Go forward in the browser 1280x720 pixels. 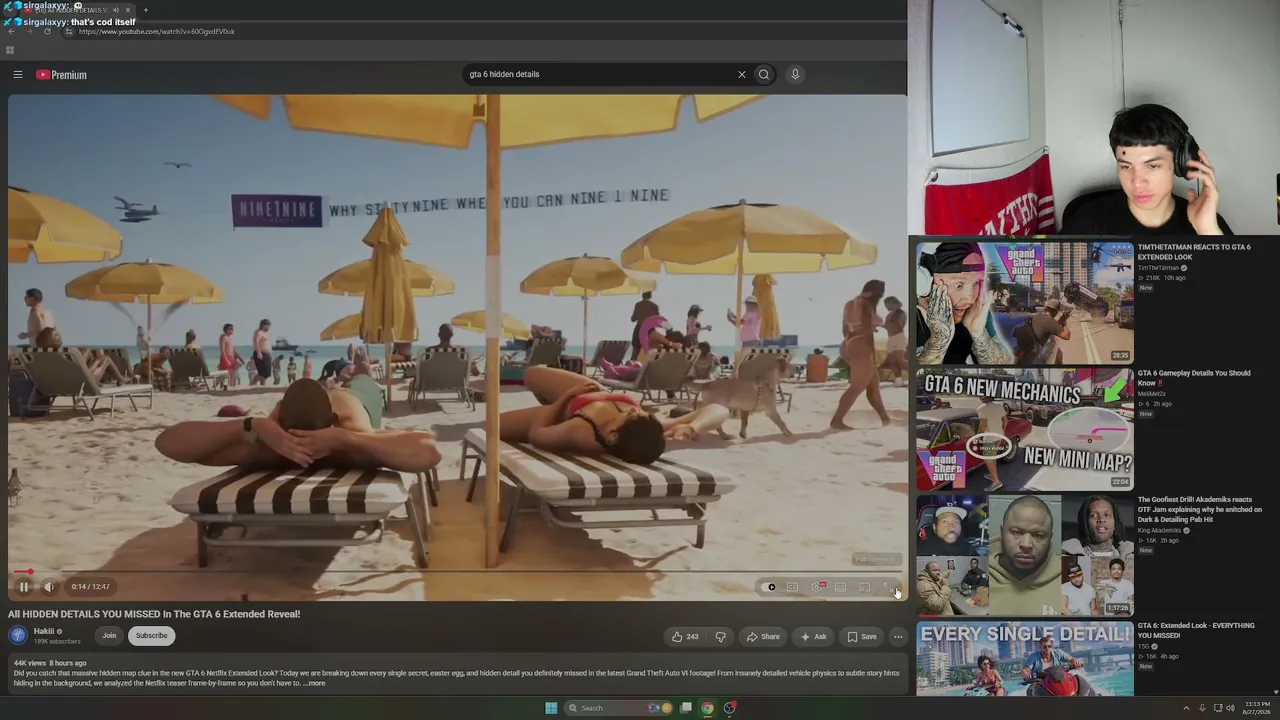29,32
